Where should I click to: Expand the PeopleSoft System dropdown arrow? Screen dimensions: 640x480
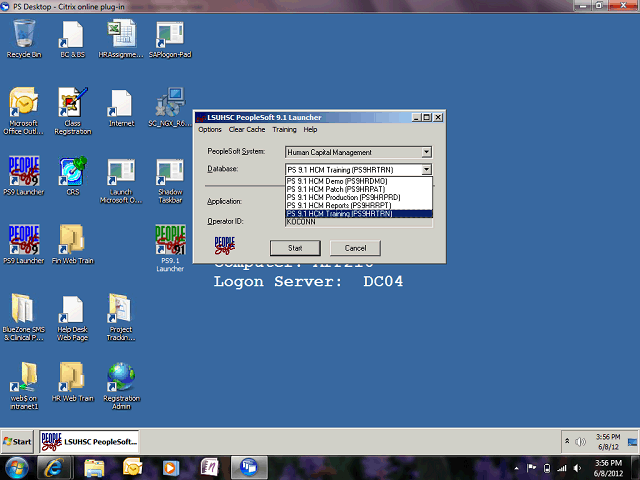[x=426, y=152]
